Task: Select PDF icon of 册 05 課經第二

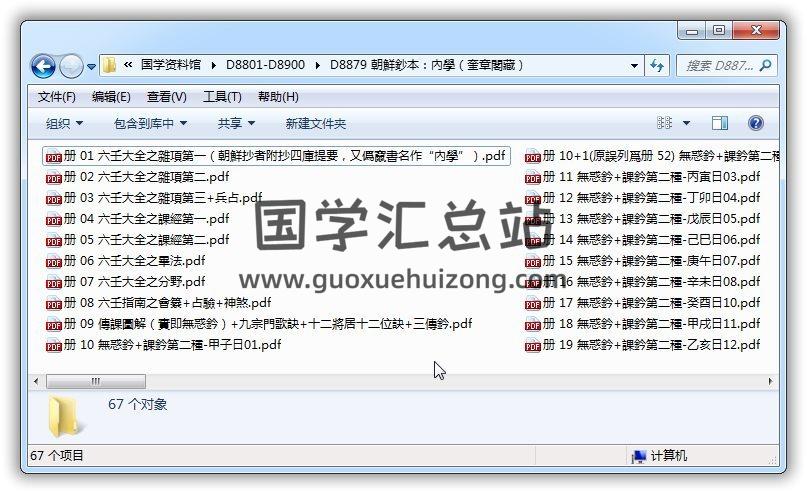Action: click(x=54, y=241)
